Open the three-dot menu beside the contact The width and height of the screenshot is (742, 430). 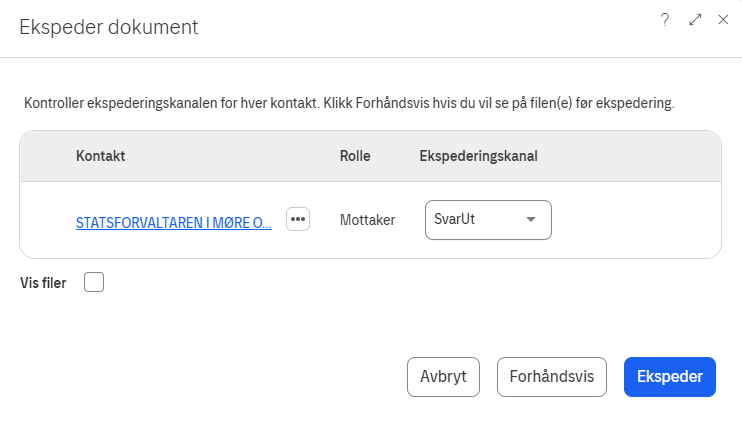(x=298, y=219)
